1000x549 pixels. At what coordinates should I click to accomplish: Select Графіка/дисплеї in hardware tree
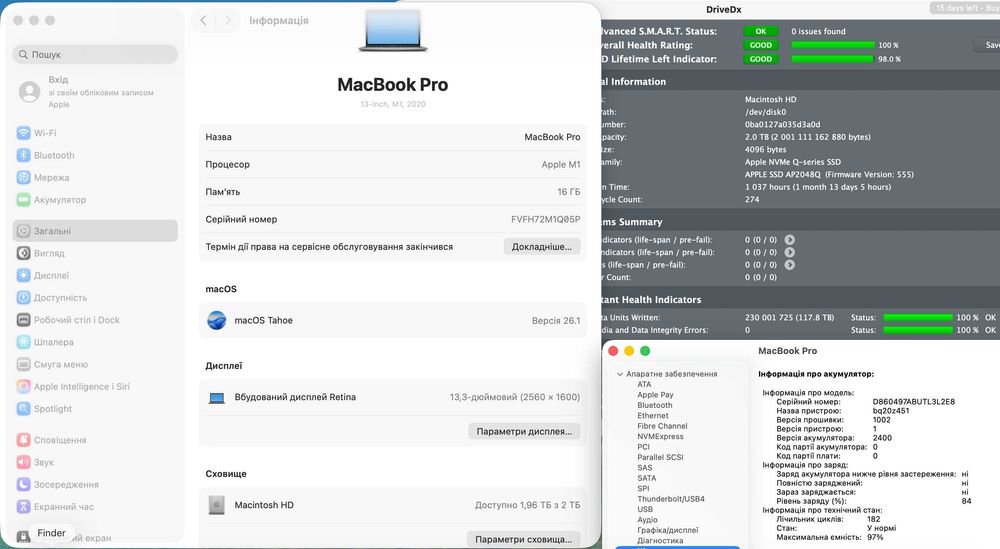click(x=668, y=531)
